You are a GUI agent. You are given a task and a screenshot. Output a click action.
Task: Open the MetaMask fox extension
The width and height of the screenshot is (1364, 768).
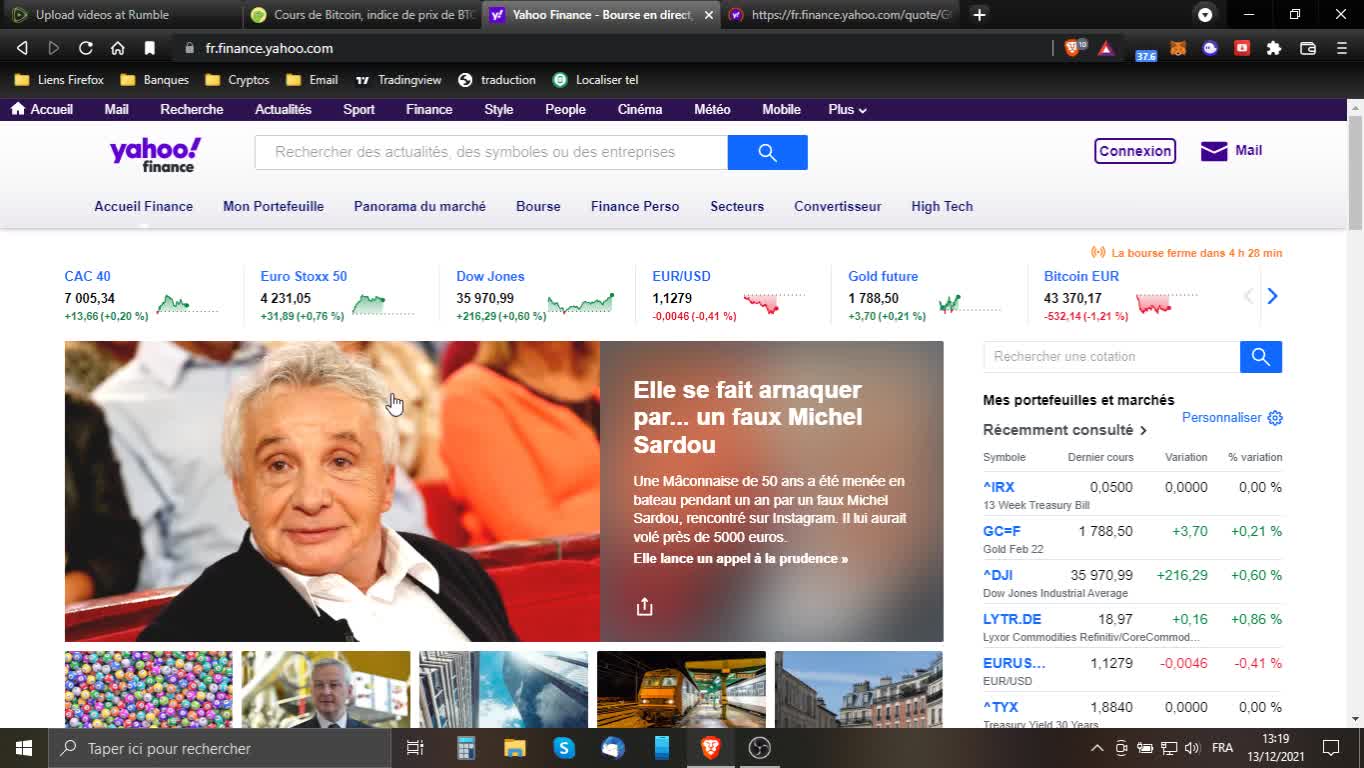(x=1178, y=48)
